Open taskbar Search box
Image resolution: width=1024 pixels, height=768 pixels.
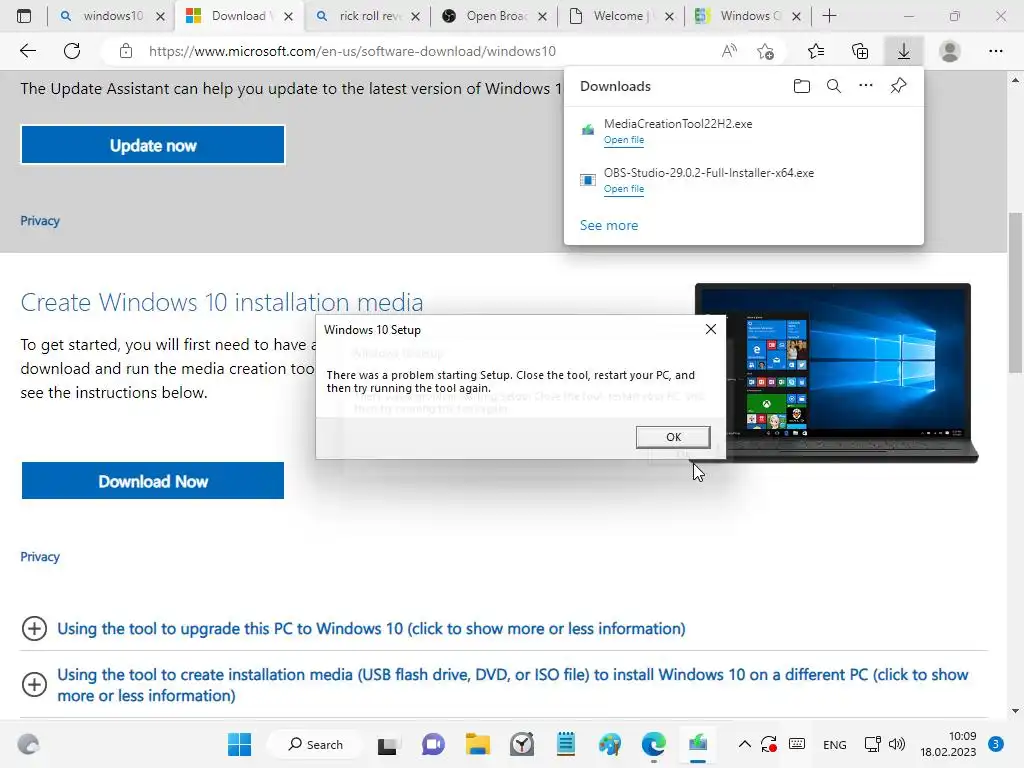[315, 744]
